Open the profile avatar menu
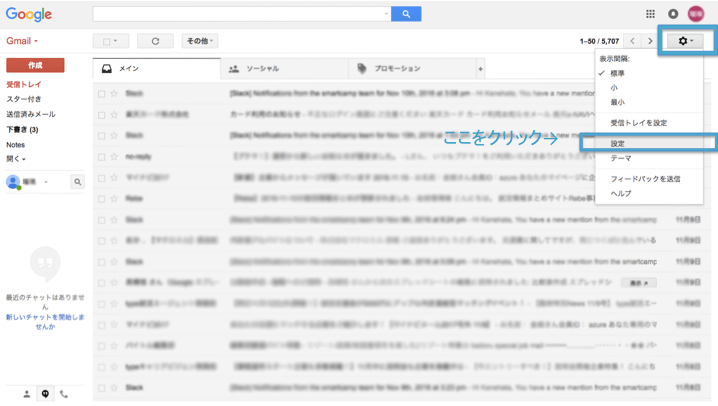 click(x=696, y=14)
